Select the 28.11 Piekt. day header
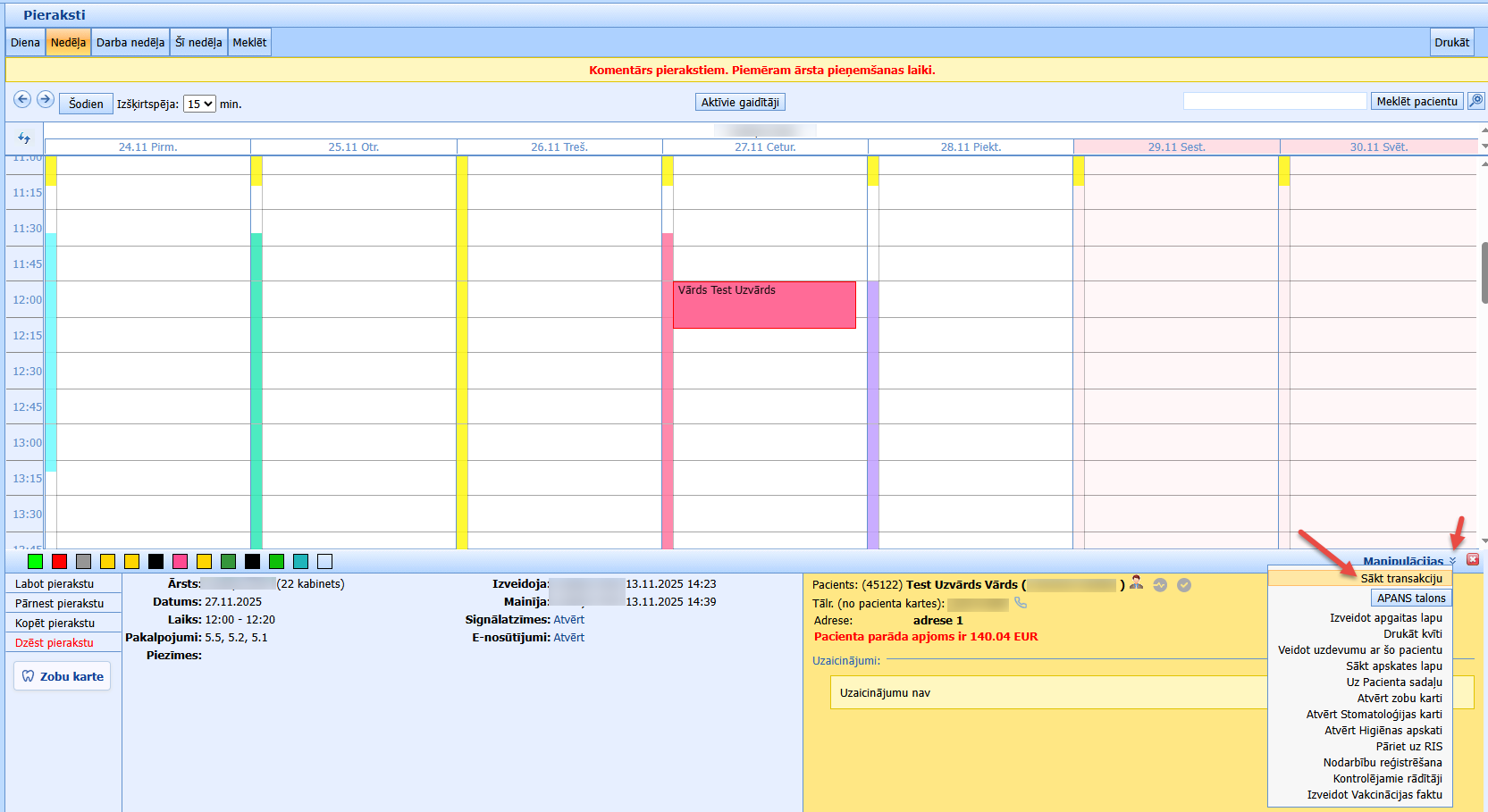The height and width of the screenshot is (812, 1488). [971, 146]
